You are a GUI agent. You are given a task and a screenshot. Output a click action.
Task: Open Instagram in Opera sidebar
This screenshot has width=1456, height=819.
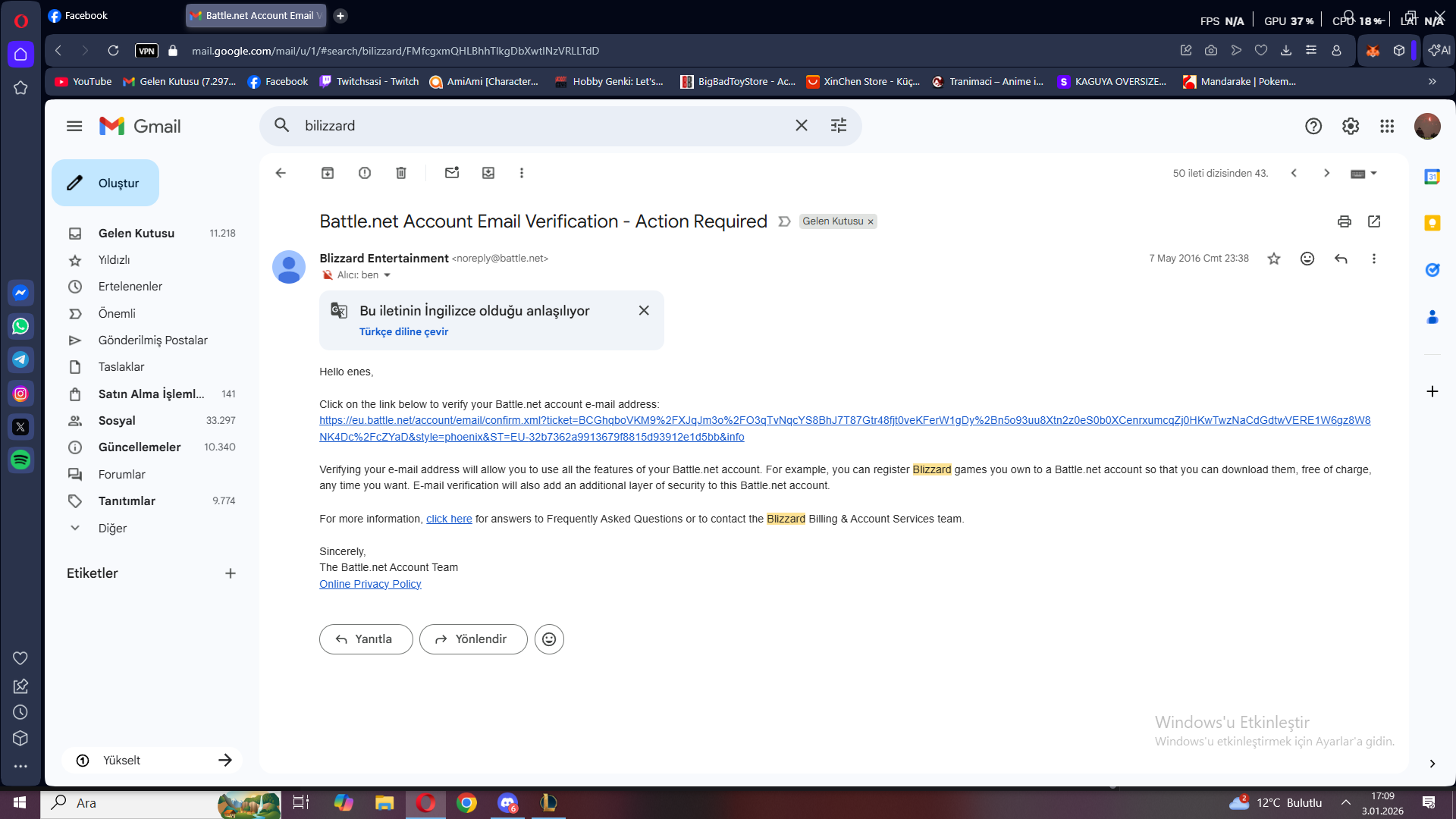pos(20,394)
